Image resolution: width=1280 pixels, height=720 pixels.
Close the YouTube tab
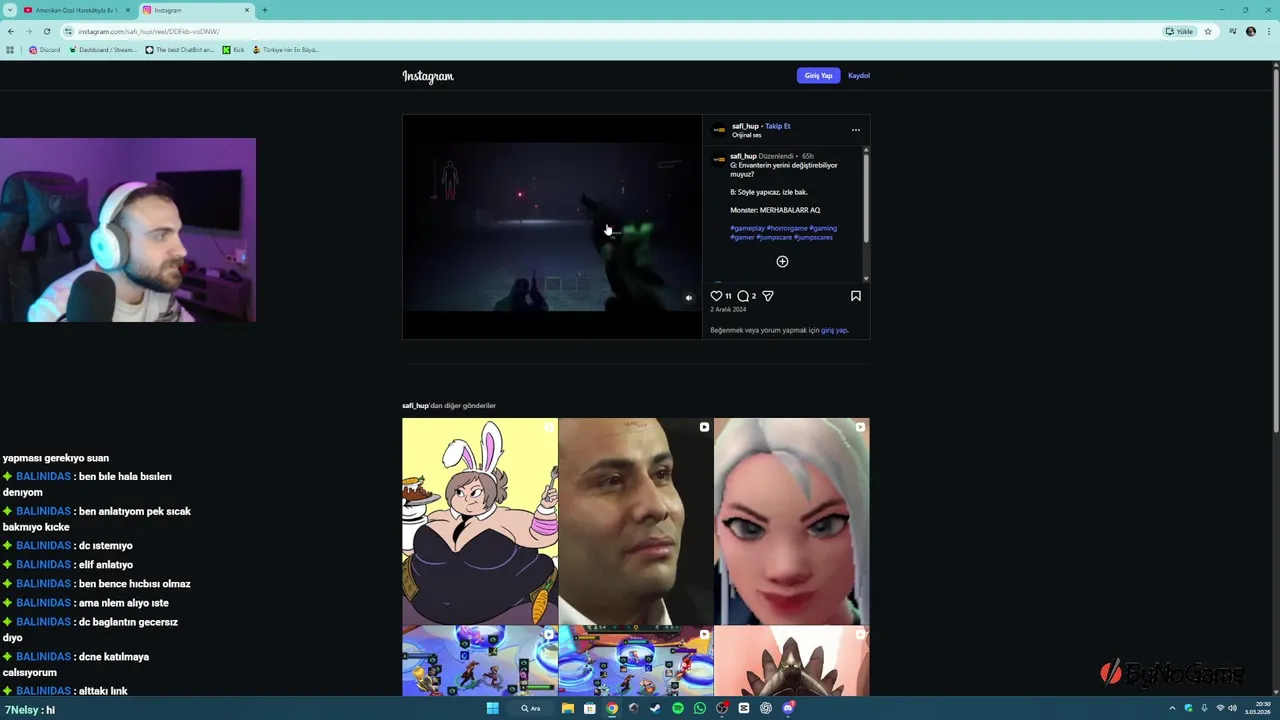click(x=127, y=10)
